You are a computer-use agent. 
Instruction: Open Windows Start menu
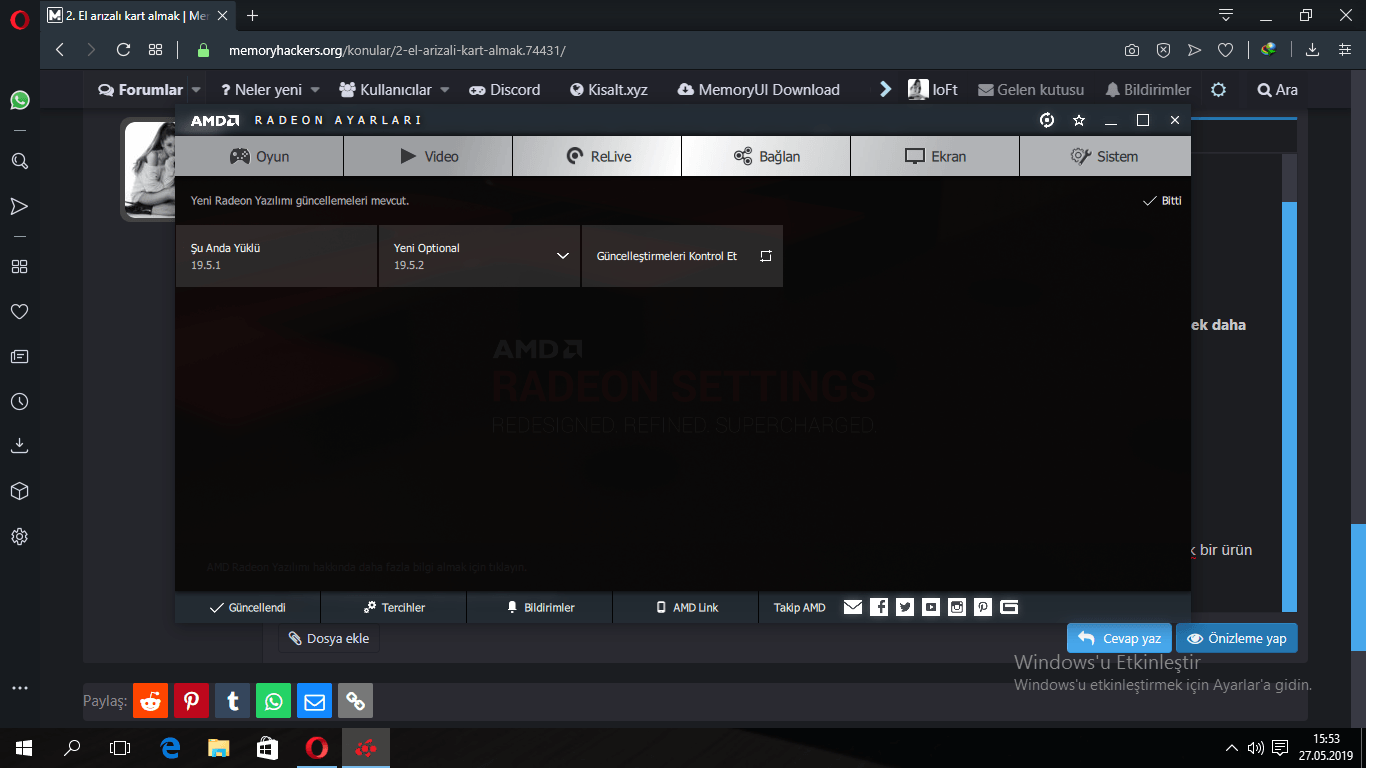23,747
